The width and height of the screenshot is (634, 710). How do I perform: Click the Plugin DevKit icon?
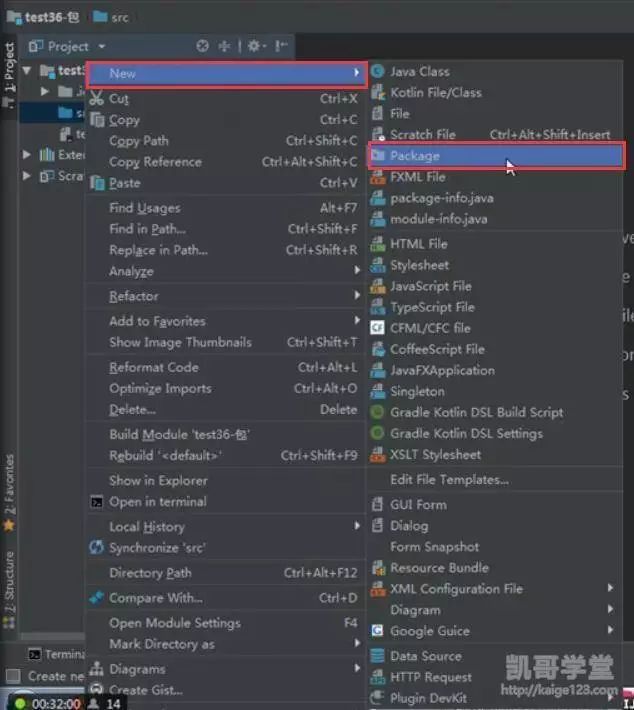(377, 697)
